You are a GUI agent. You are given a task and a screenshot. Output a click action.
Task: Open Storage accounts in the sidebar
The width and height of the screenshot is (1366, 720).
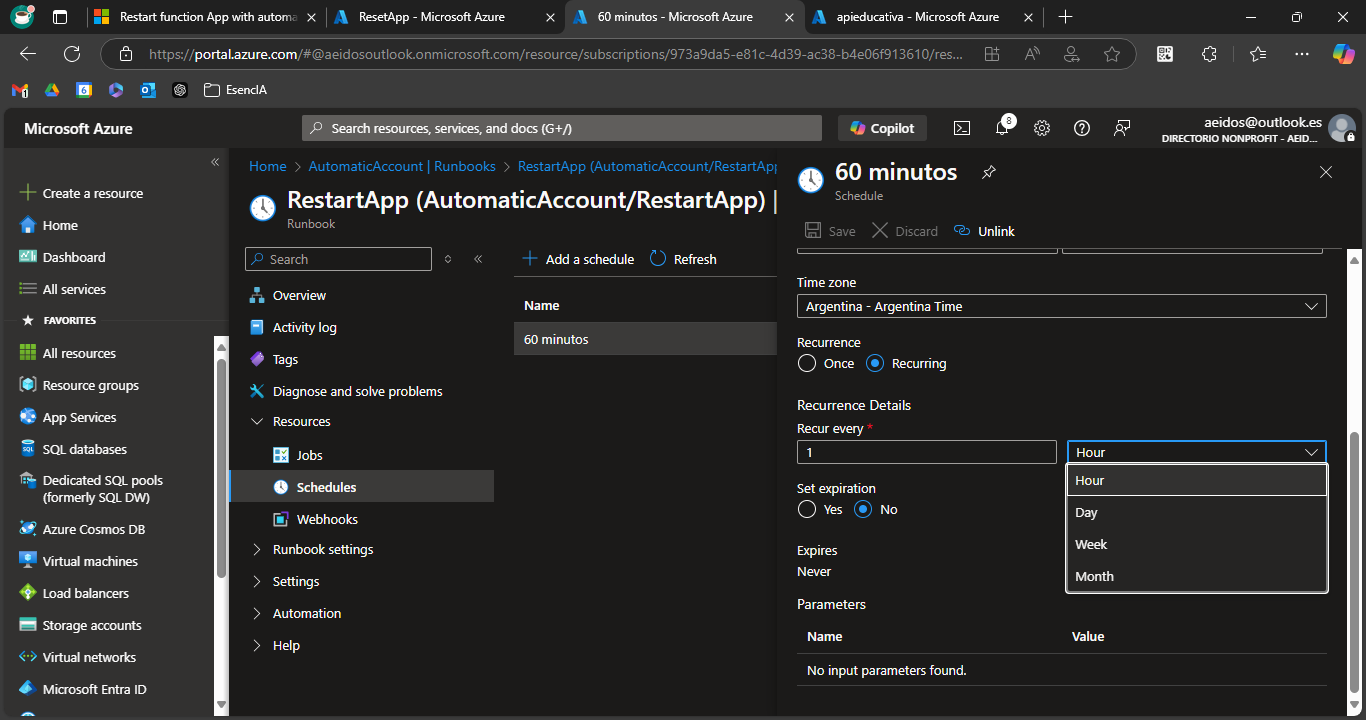pyautogui.click(x=92, y=625)
